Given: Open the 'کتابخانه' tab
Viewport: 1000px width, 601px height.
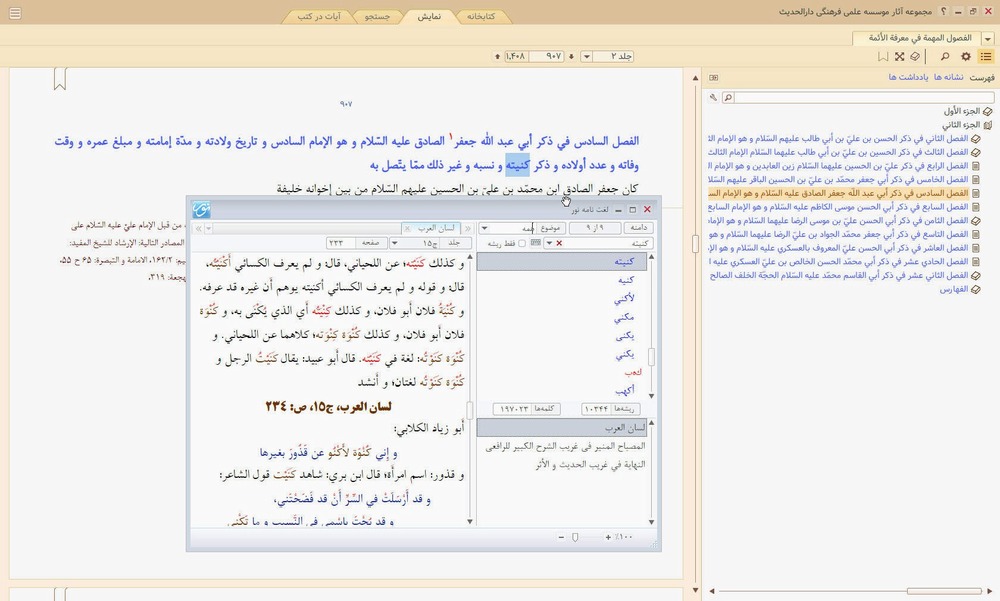Looking at the screenshot, I should tap(483, 17).
